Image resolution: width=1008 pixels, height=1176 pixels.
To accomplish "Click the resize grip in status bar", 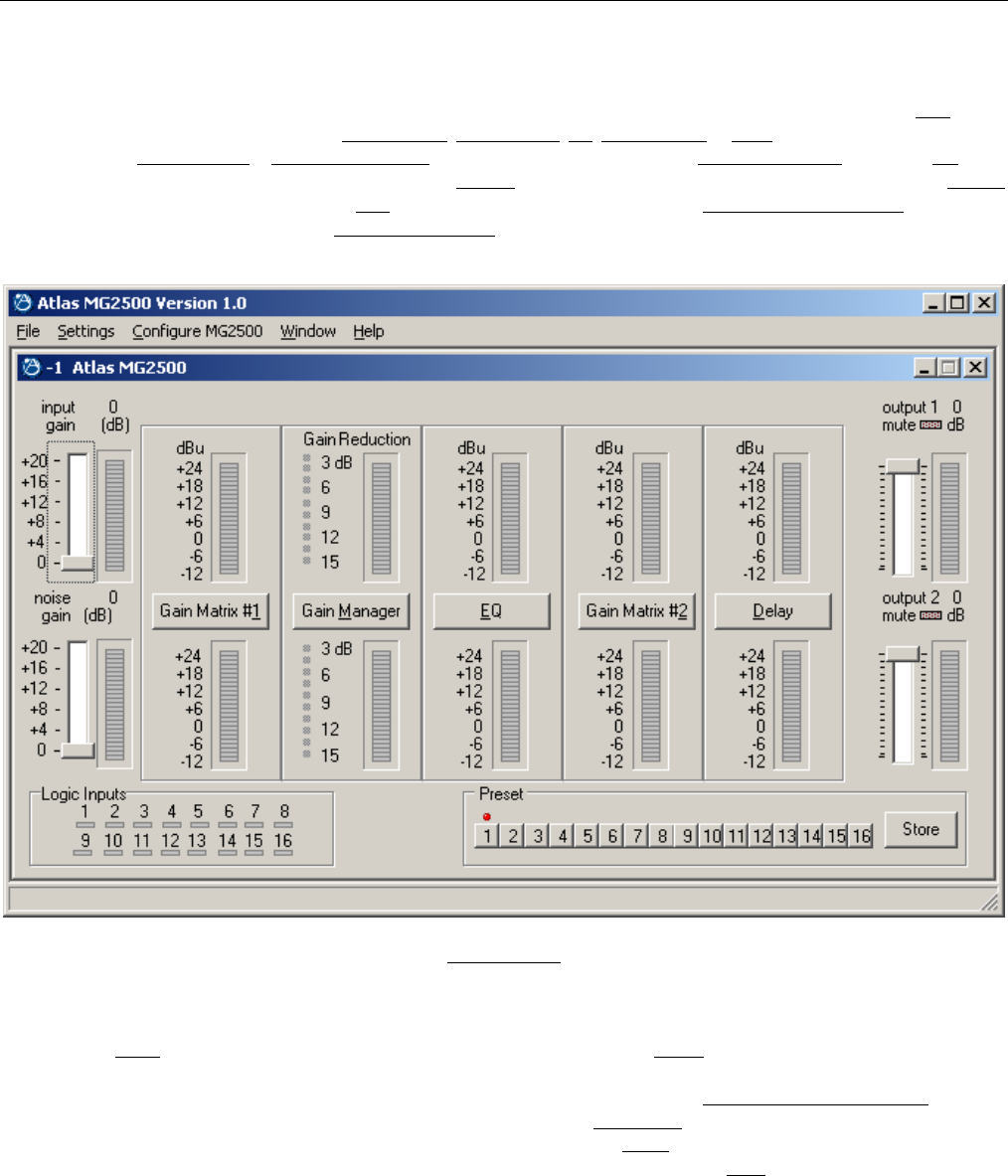I will [x=991, y=903].
